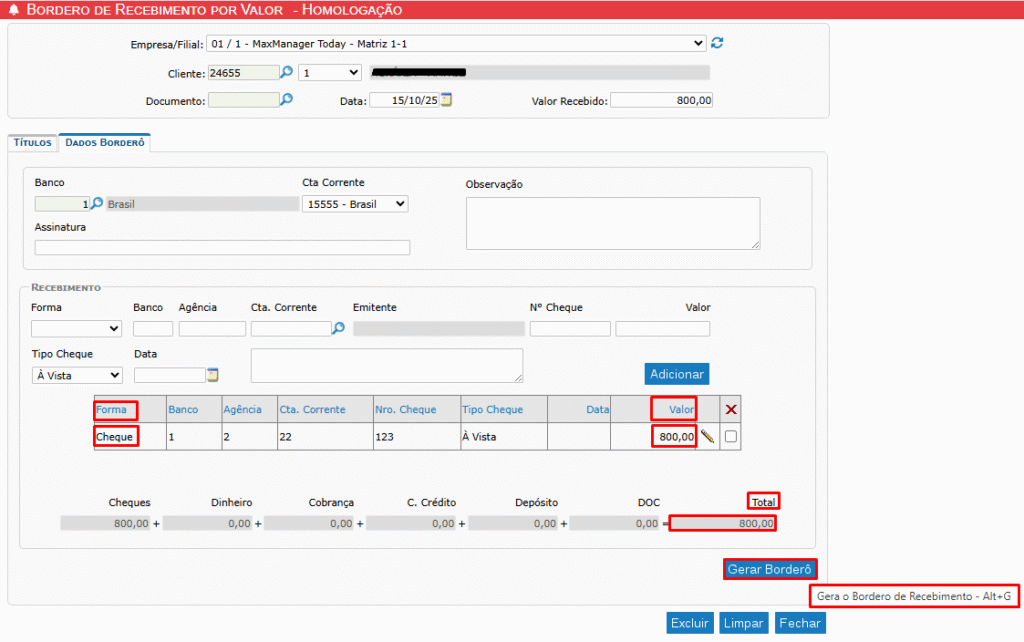The height and width of the screenshot is (642, 1024).
Task: Click the pencil edit icon on Cheque row
Action: (707, 437)
